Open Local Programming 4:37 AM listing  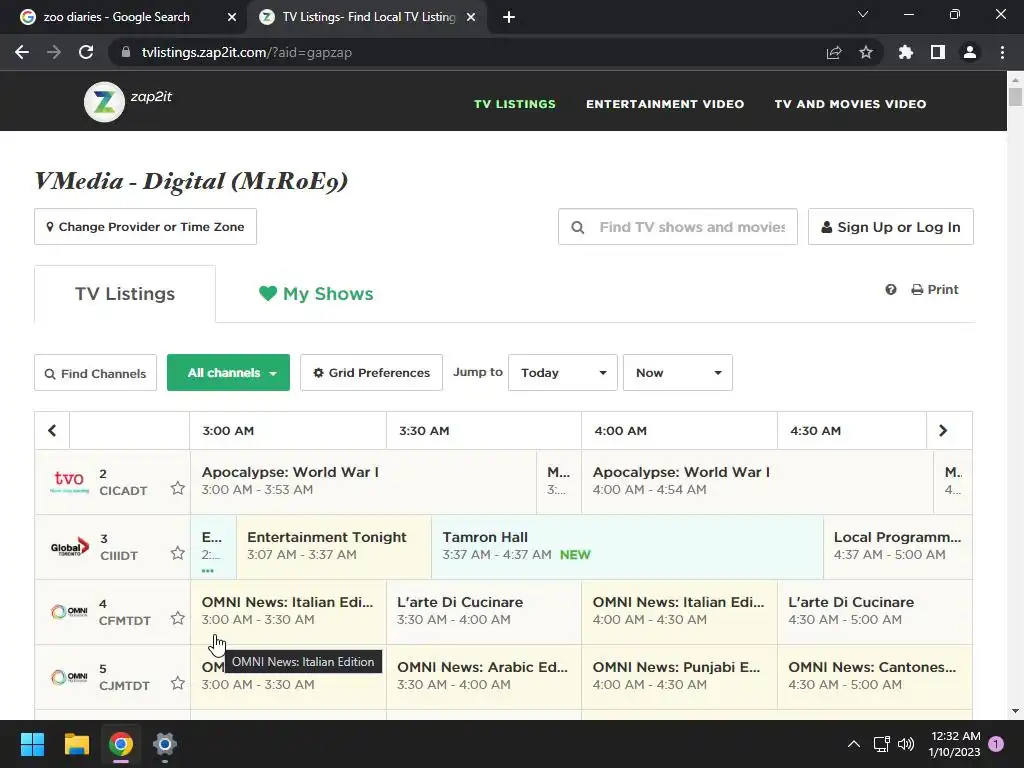tap(898, 546)
